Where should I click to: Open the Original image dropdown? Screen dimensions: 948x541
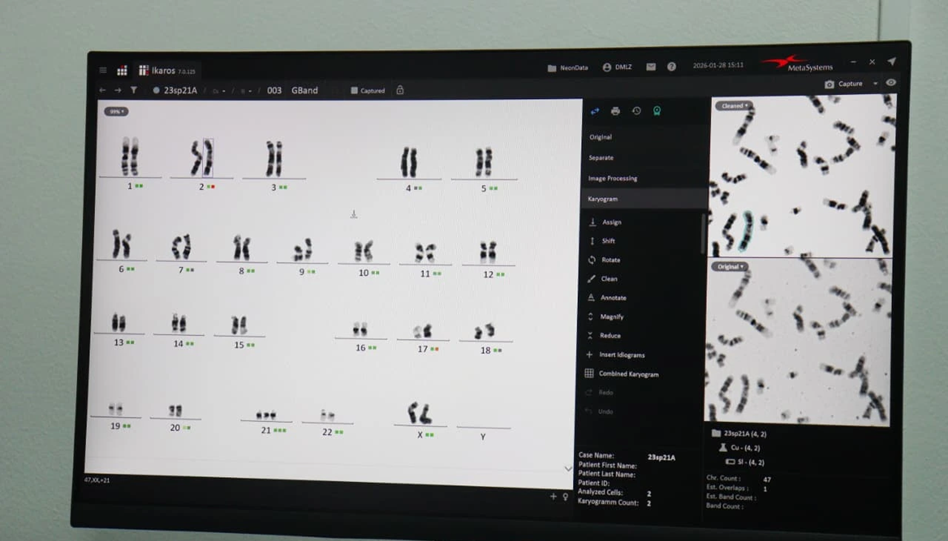pyautogui.click(x=729, y=267)
